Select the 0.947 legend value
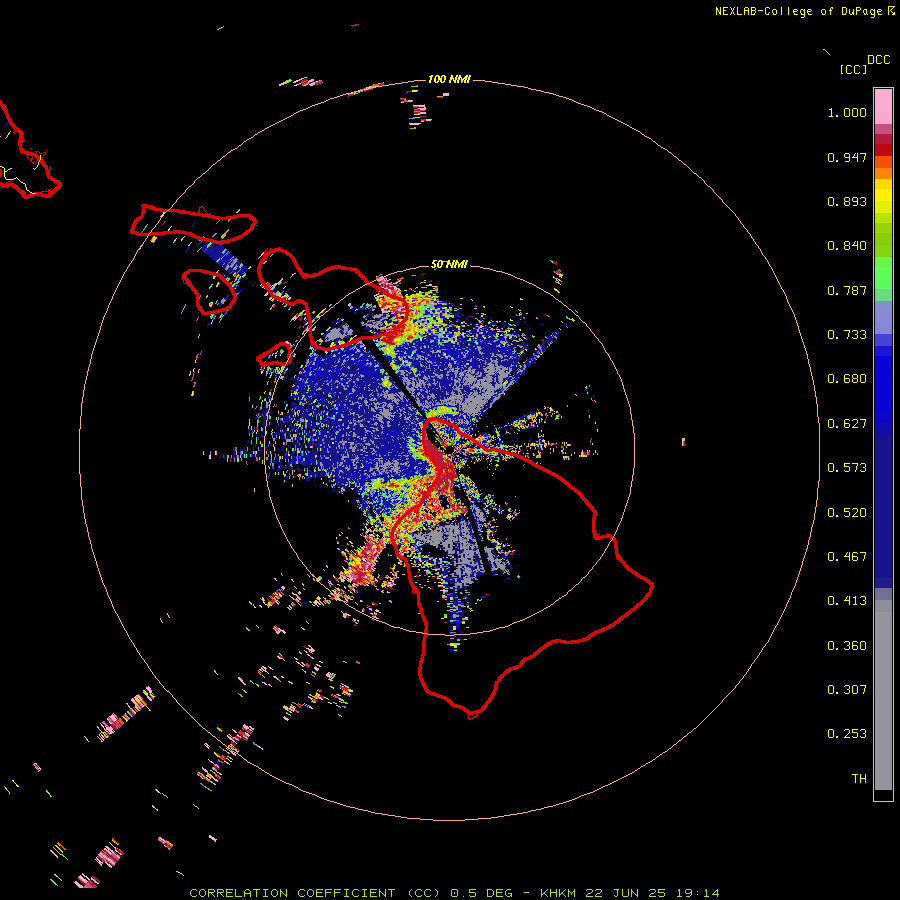The image size is (900, 900). pos(847,157)
